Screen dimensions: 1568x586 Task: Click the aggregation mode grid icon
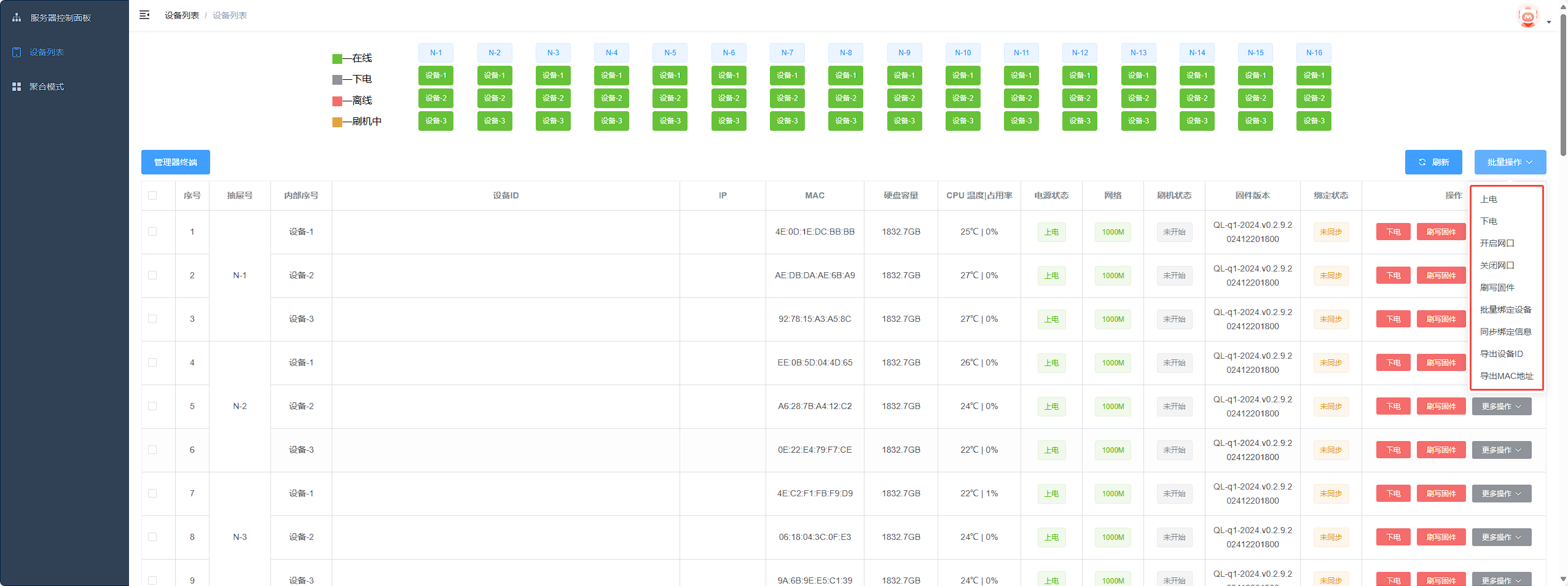pyautogui.click(x=17, y=87)
